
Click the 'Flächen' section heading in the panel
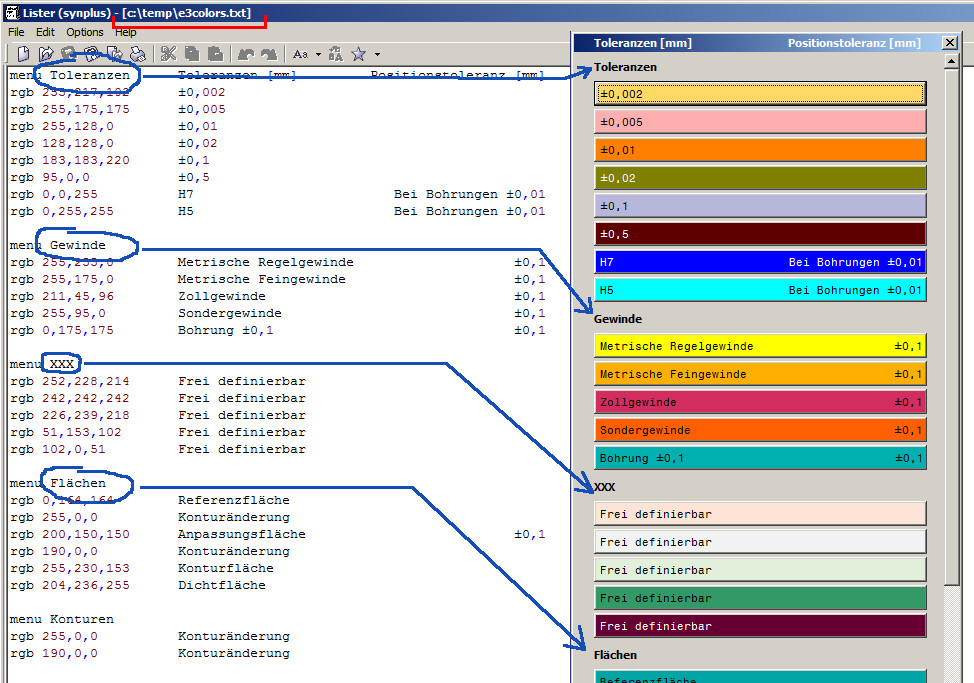click(x=615, y=654)
